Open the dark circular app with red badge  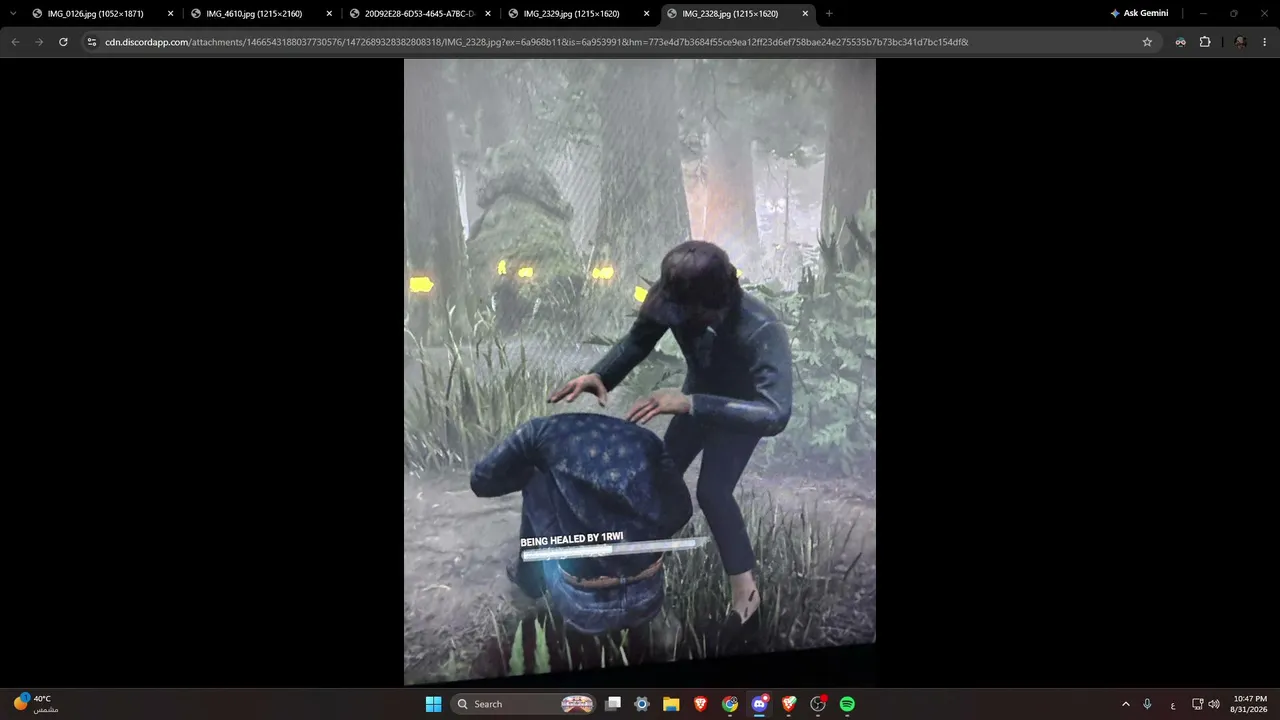click(818, 704)
